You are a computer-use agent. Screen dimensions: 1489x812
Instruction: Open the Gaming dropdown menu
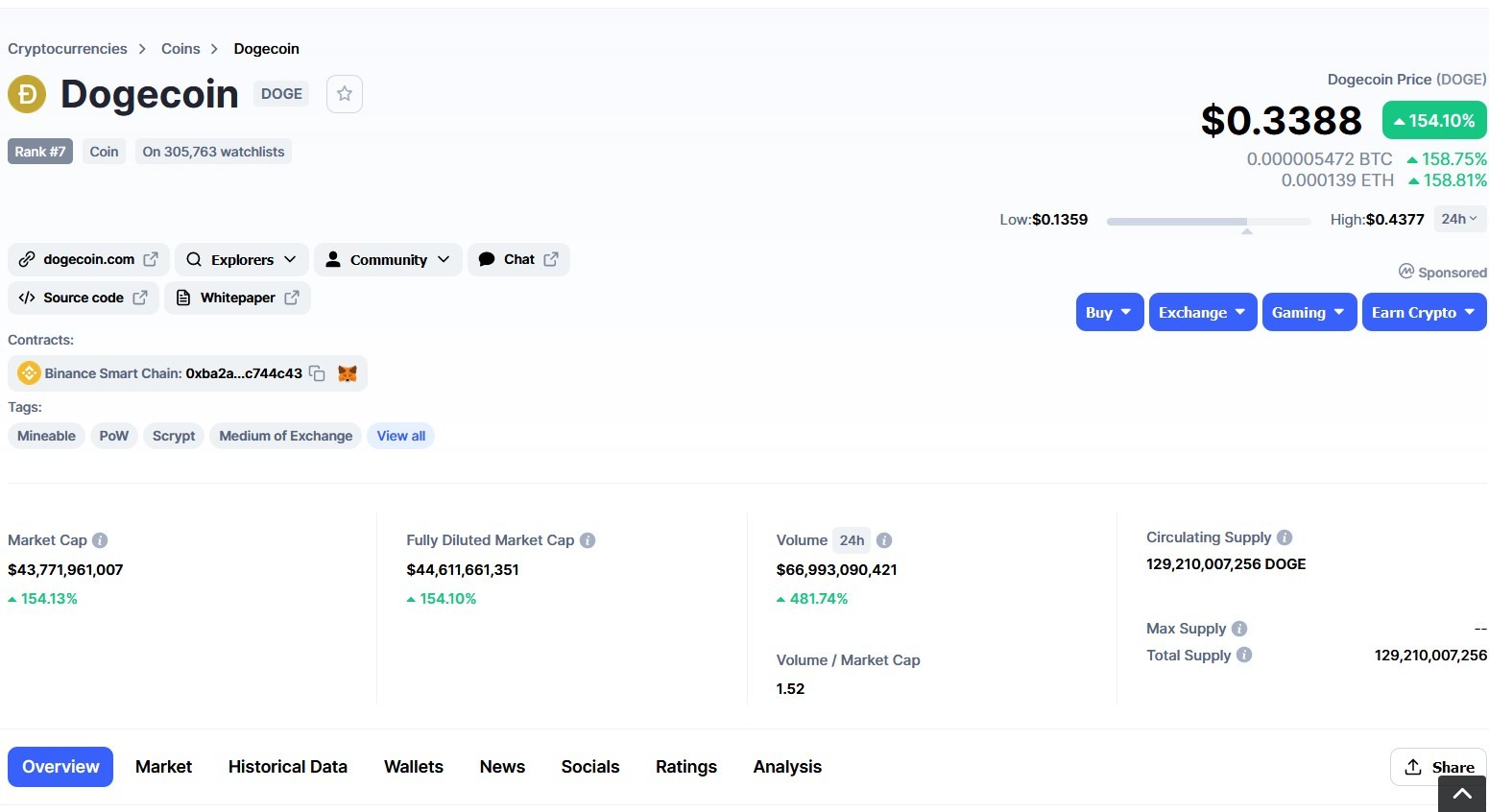(x=1309, y=312)
